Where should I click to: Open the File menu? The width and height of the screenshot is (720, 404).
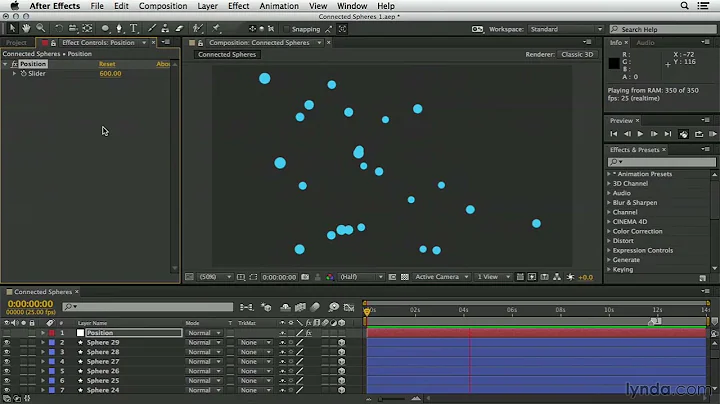(97, 6)
